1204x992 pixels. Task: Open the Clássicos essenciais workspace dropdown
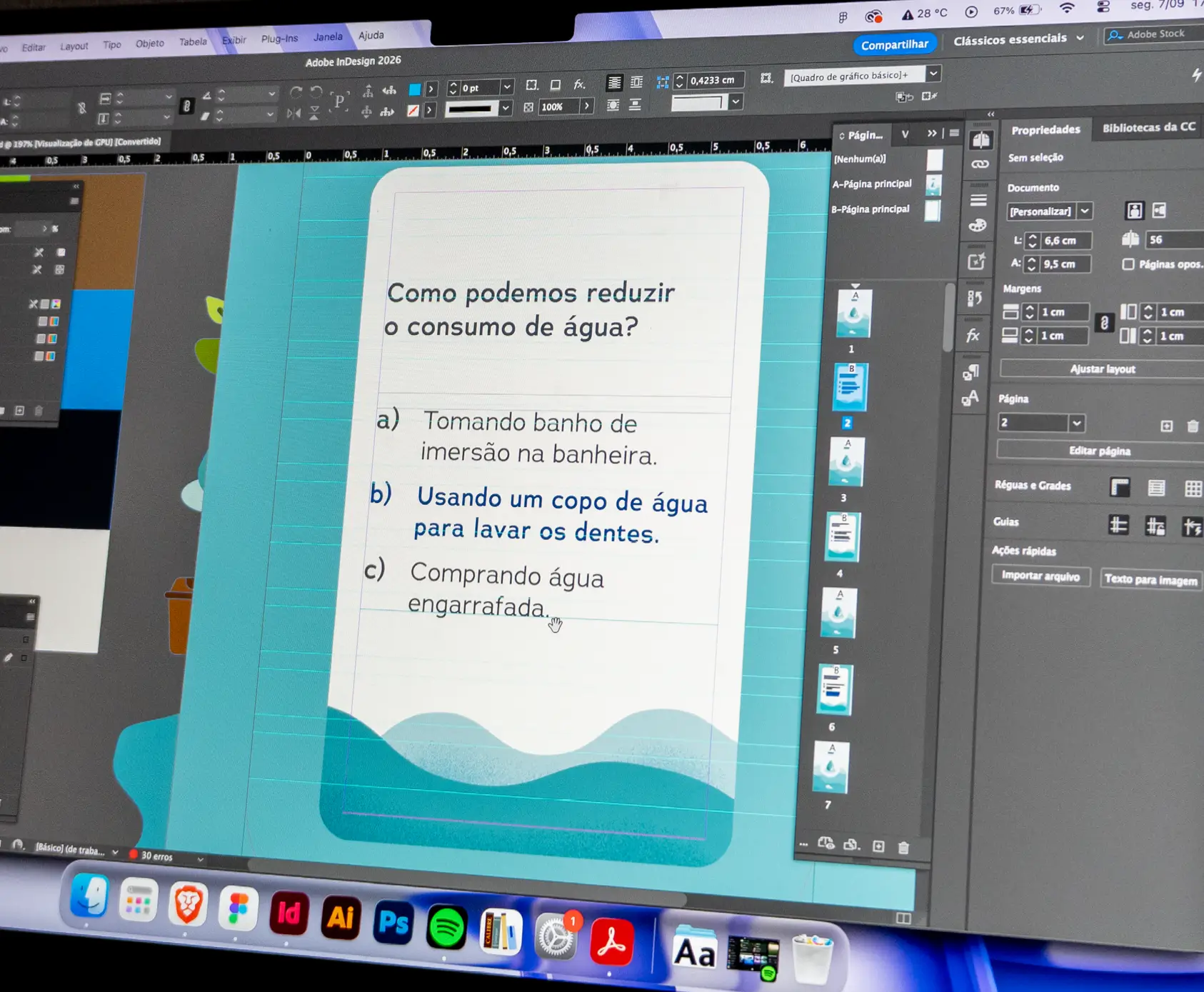(x=1018, y=39)
